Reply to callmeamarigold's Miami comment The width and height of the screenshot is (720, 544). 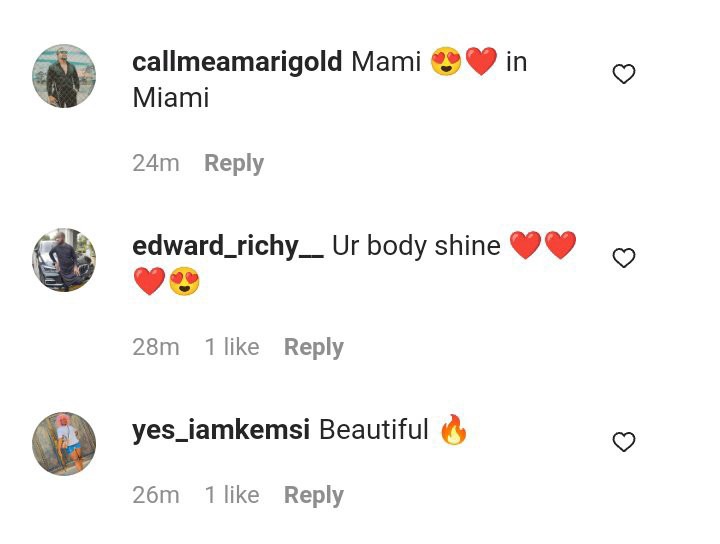point(234,163)
